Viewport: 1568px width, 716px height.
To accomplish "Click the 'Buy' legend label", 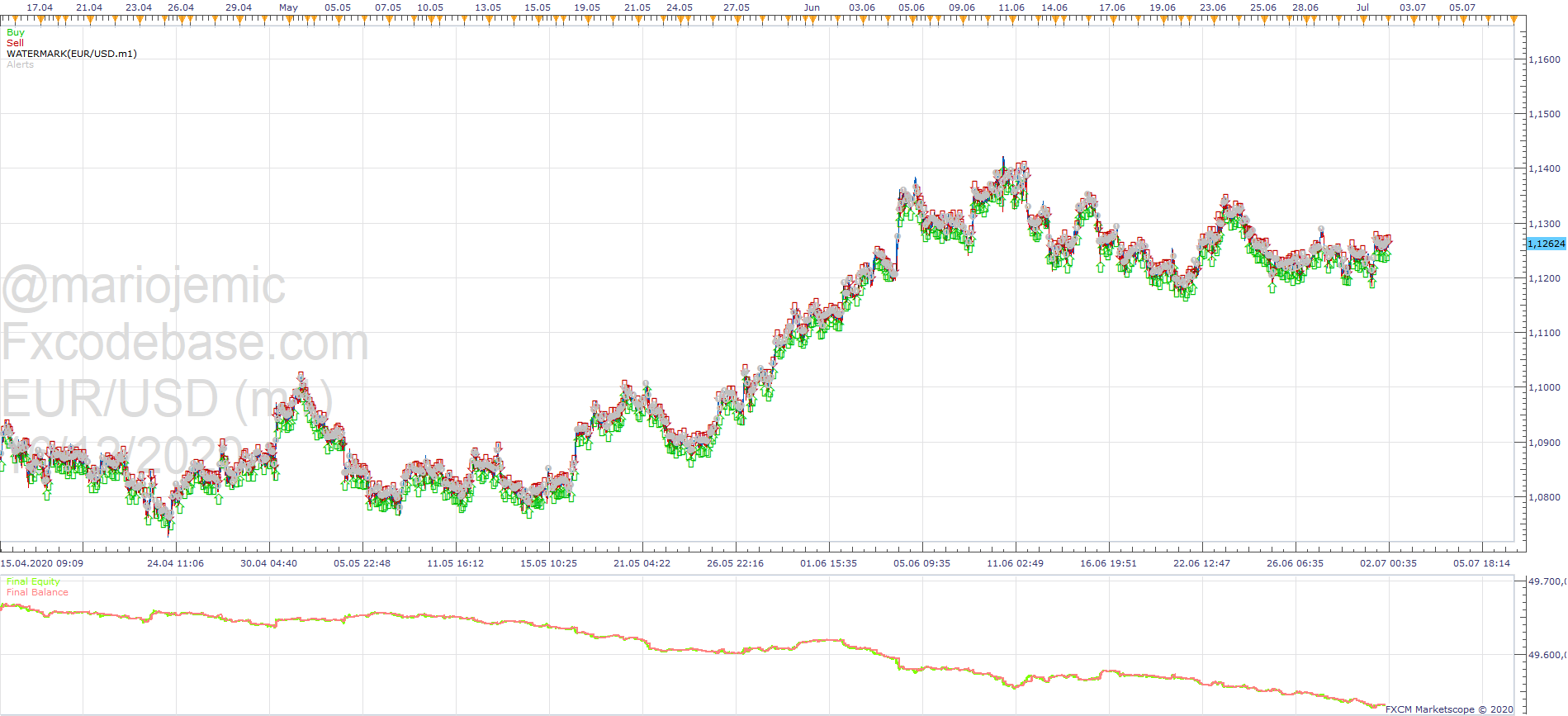I will click(x=16, y=32).
